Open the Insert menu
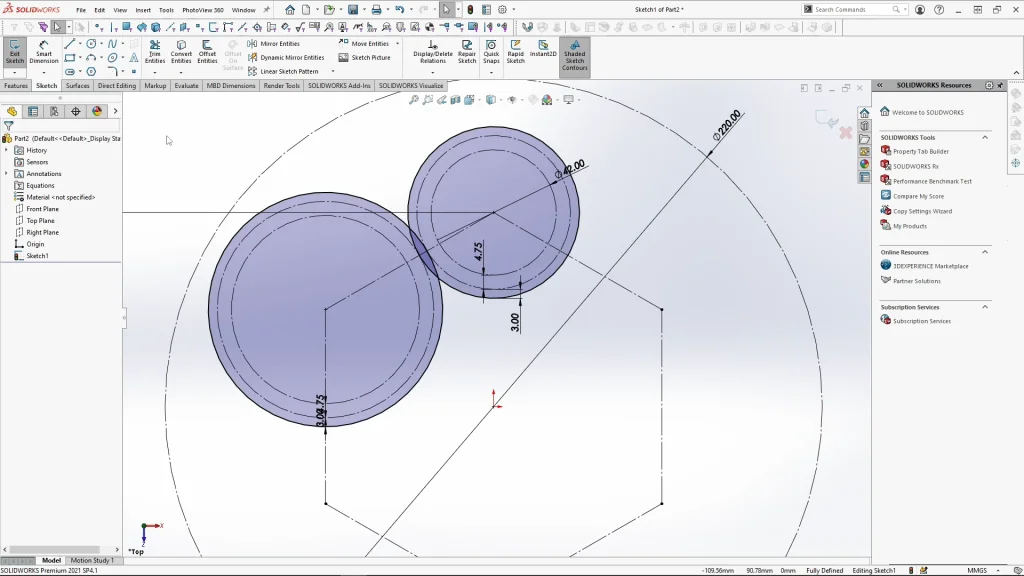 coord(143,10)
